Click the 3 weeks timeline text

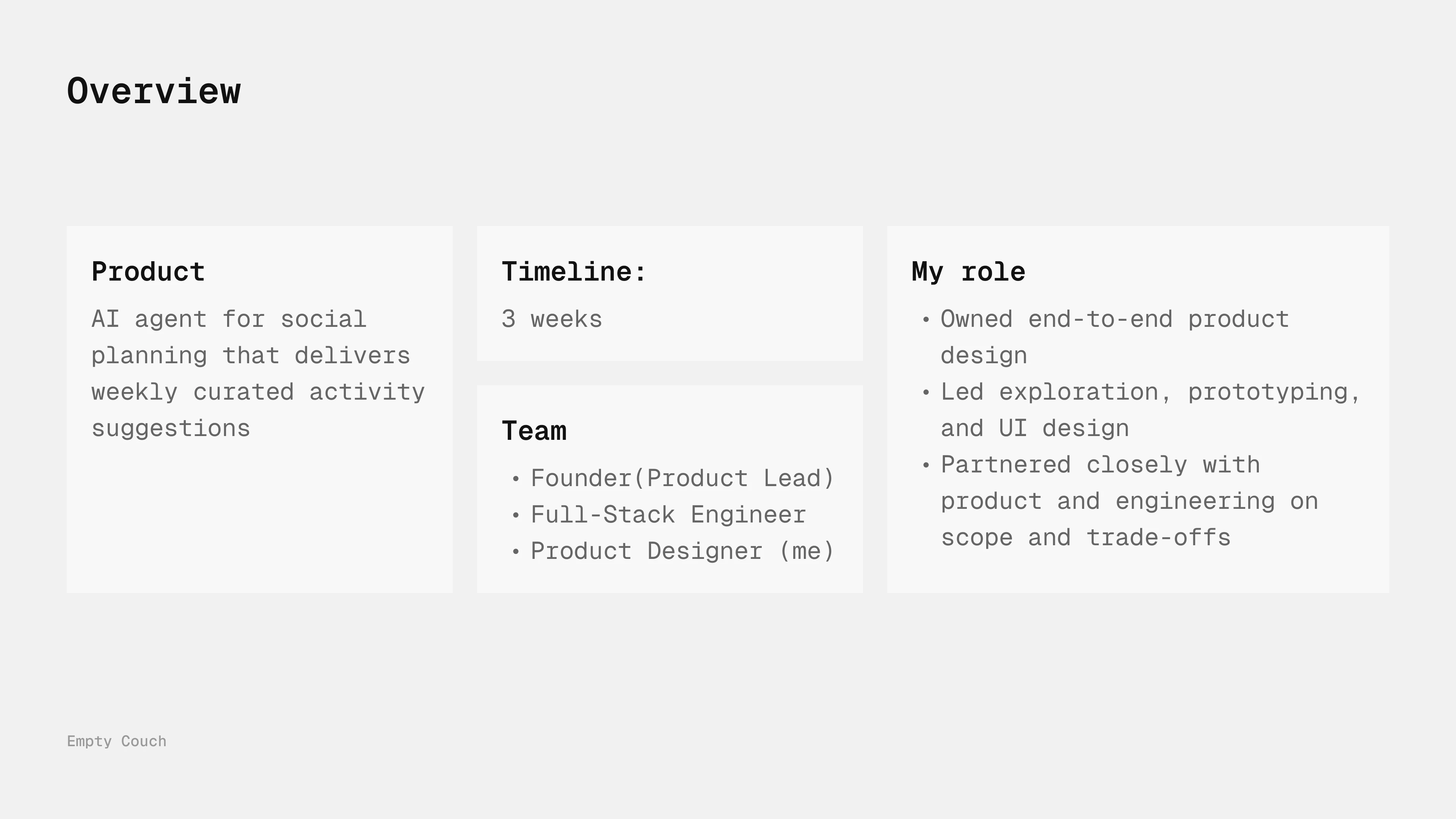point(552,319)
